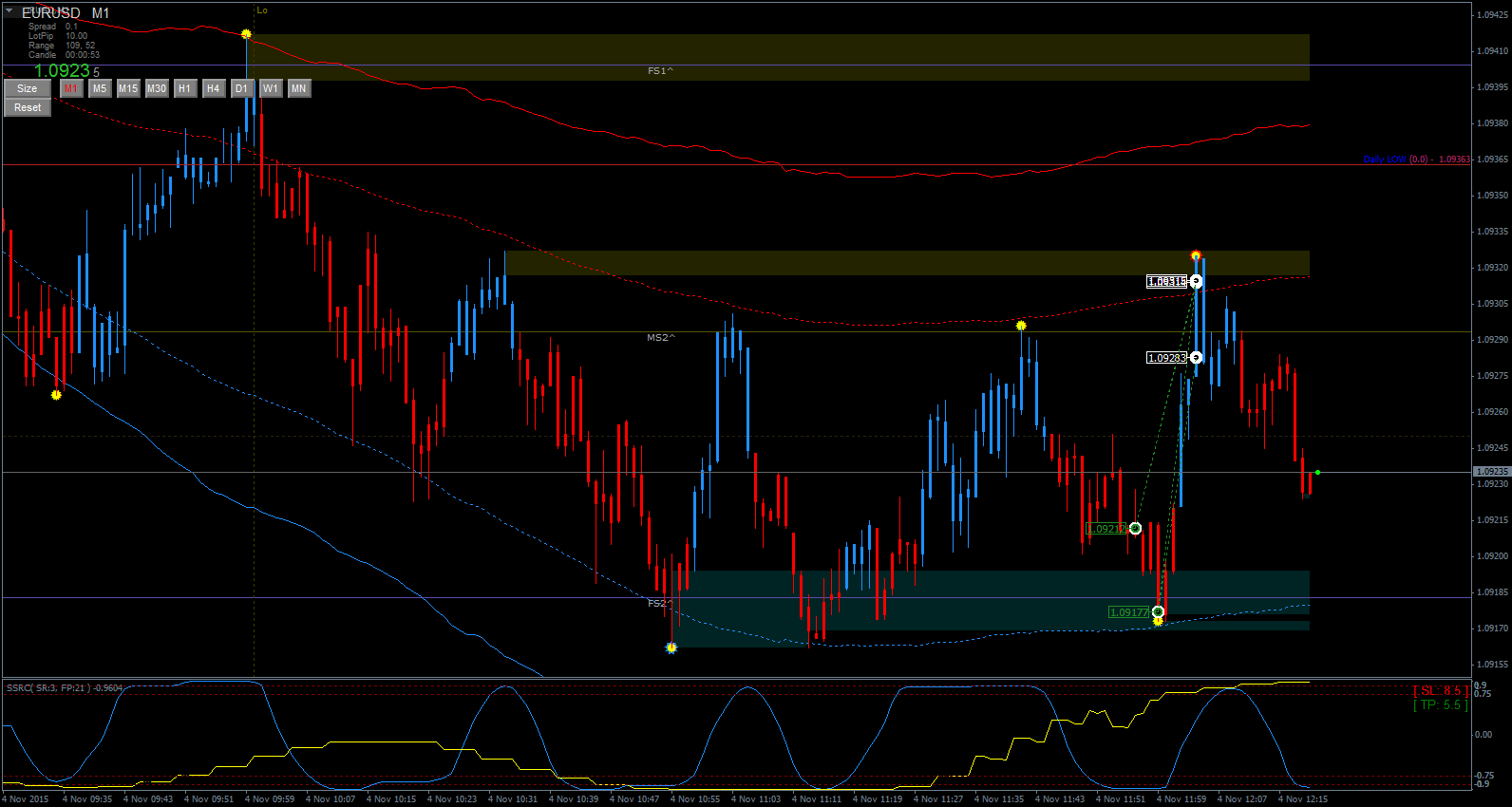Click the Lo marker at the vertical line

[x=262, y=10]
